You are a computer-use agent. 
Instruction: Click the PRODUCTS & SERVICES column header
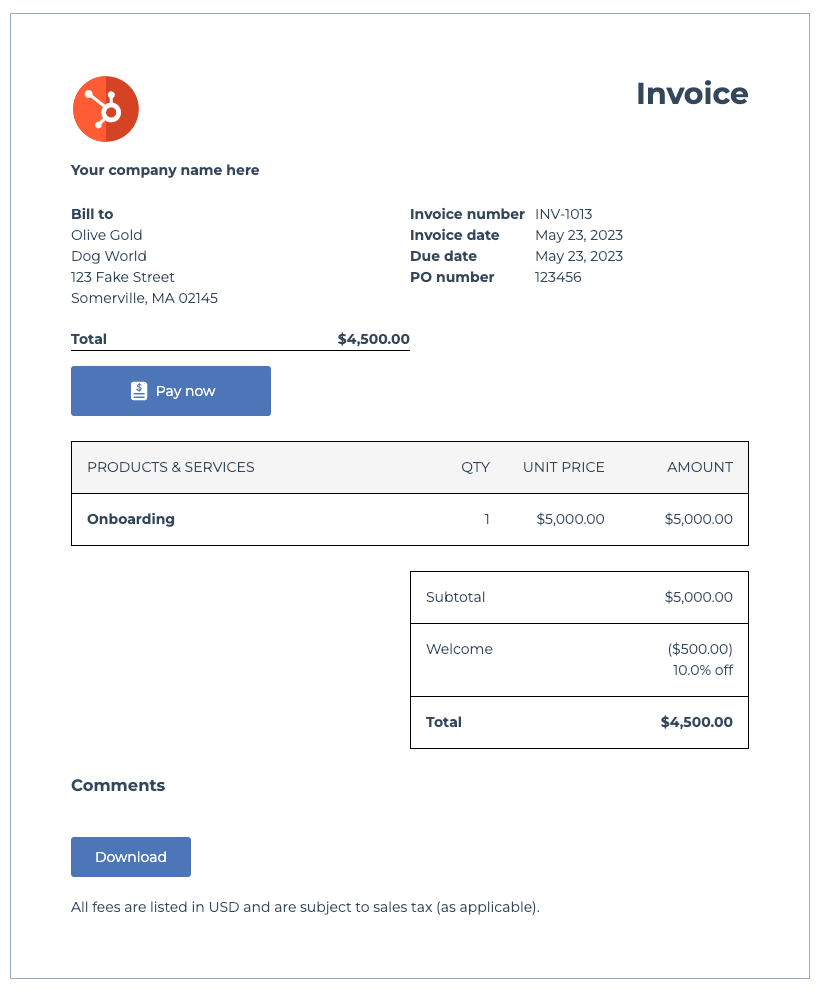pos(171,467)
